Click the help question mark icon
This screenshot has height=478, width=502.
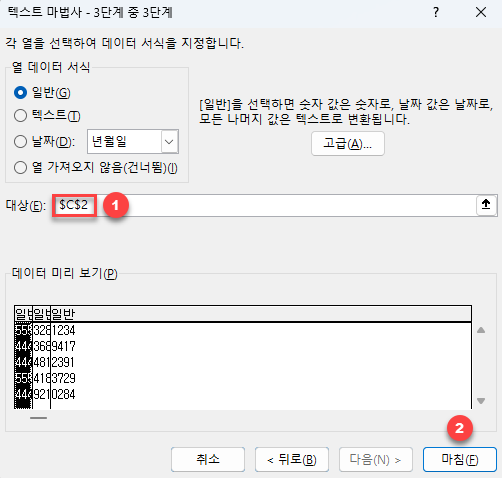point(436,13)
